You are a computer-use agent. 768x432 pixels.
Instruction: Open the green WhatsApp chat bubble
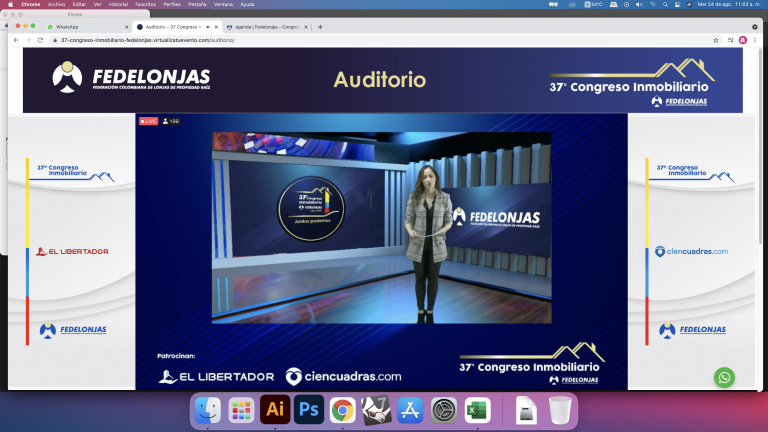click(x=724, y=378)
